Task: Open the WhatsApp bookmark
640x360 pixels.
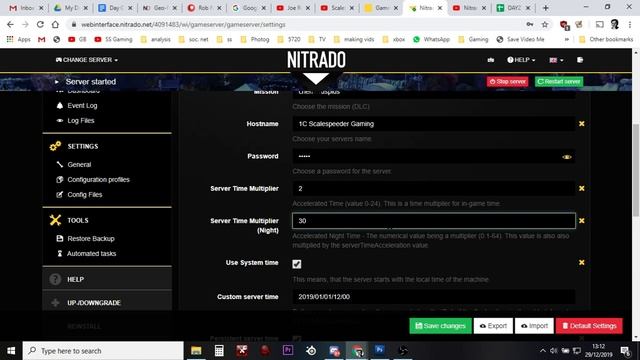Action: (x=431, y=40)
